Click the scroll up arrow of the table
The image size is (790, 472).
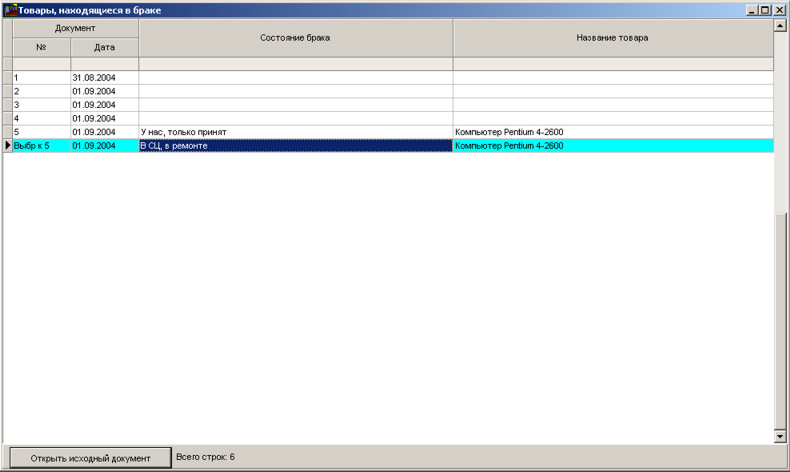pos(780,26)
